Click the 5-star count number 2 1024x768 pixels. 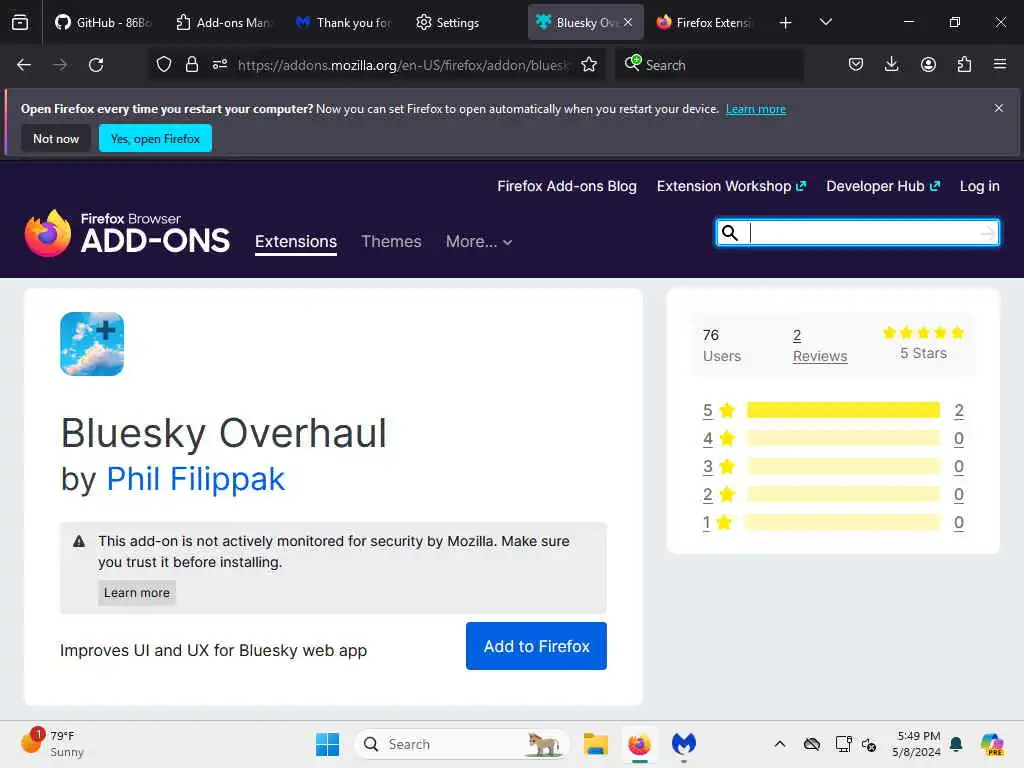pyautogui.click(x=958, y=411)
